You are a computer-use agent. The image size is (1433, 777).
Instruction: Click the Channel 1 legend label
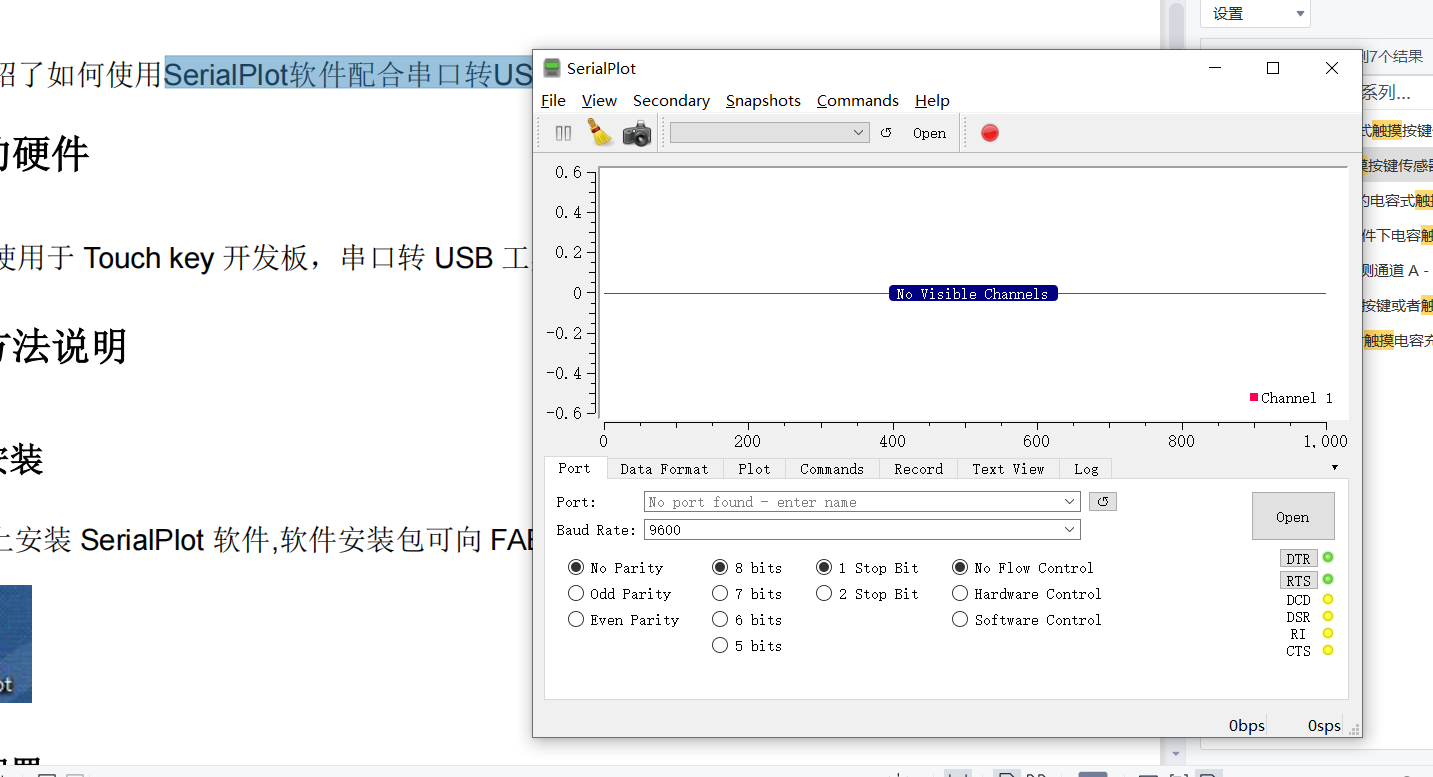coord(1297,398)
